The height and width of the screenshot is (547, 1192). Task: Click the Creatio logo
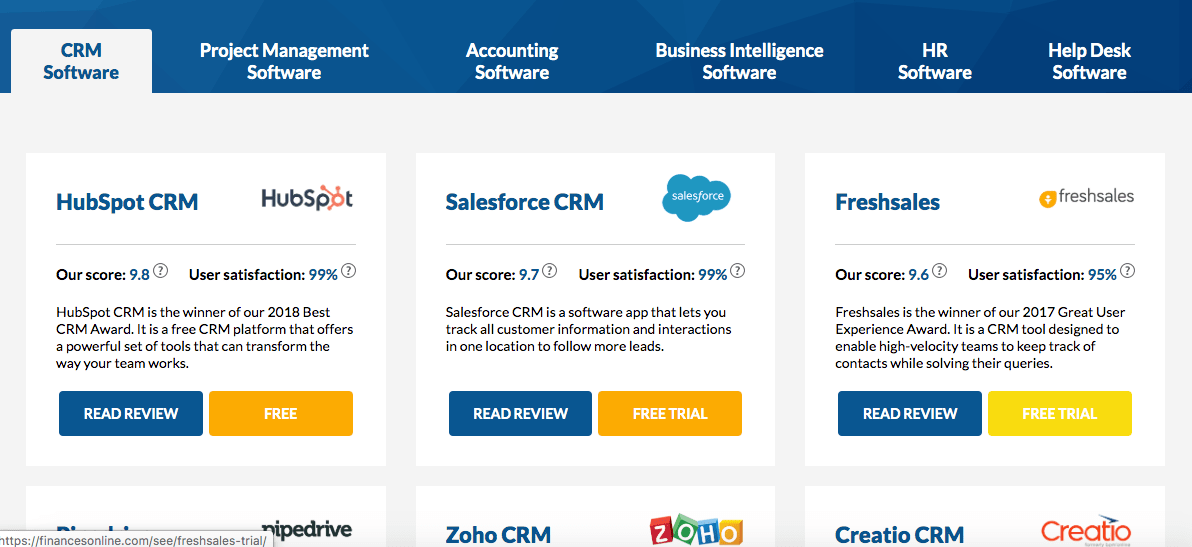click(x=1085, y=532)
